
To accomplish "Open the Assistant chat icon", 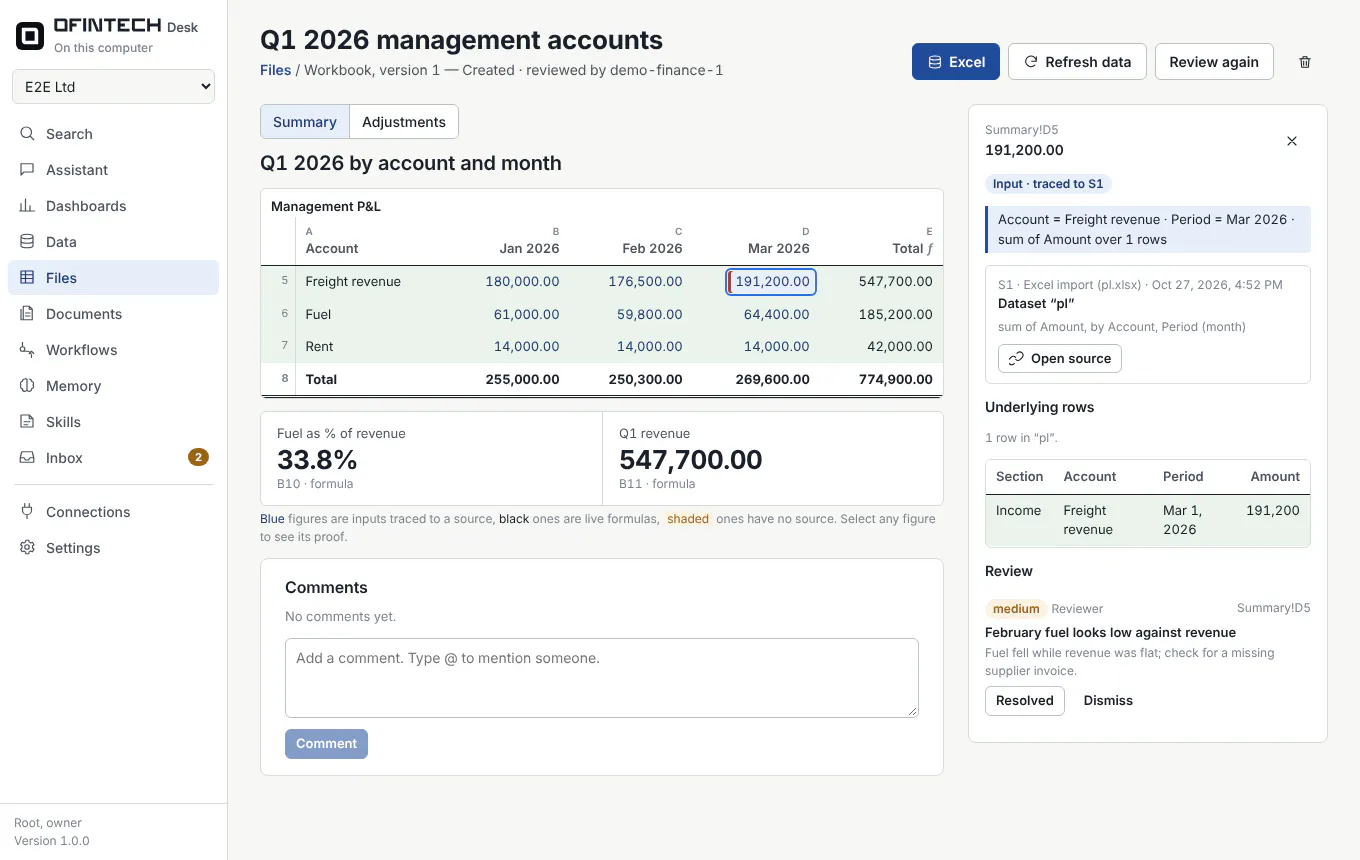I will click(27, 170).
